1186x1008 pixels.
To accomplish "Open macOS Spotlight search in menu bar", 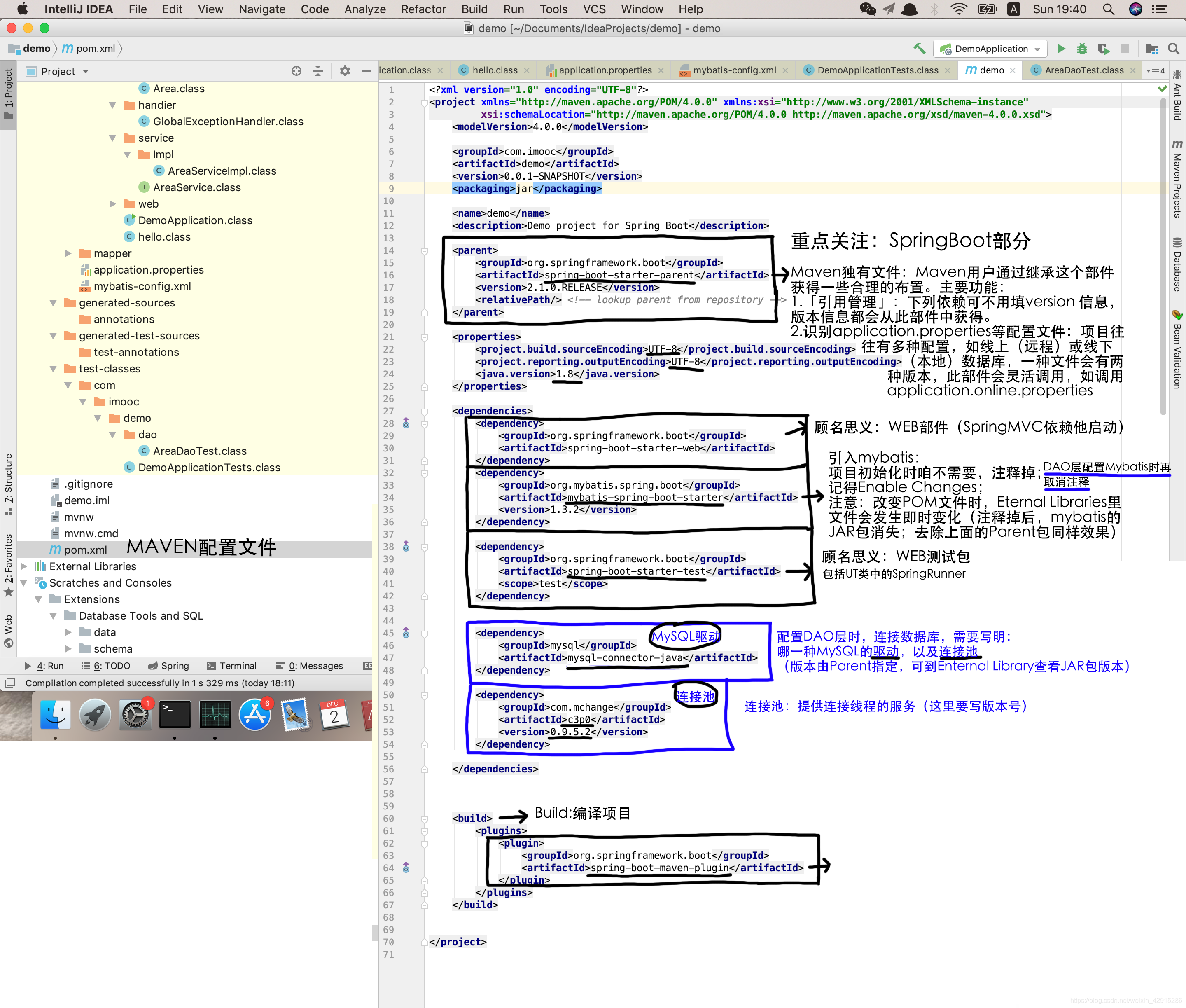I will point(1108,9).
